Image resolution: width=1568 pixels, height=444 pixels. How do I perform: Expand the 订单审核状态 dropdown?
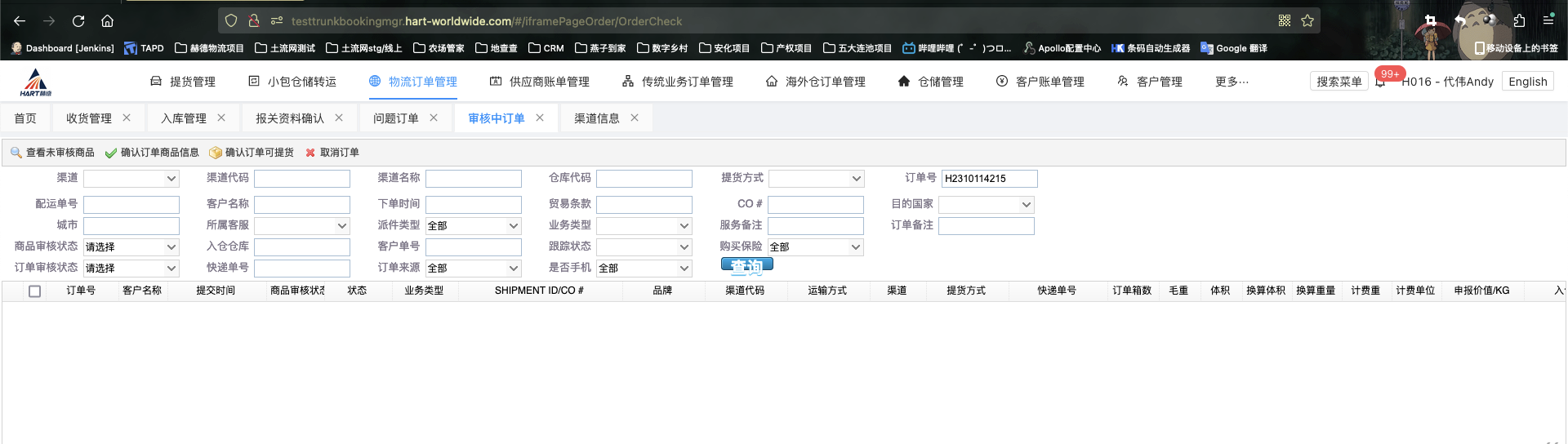(131, 269)
